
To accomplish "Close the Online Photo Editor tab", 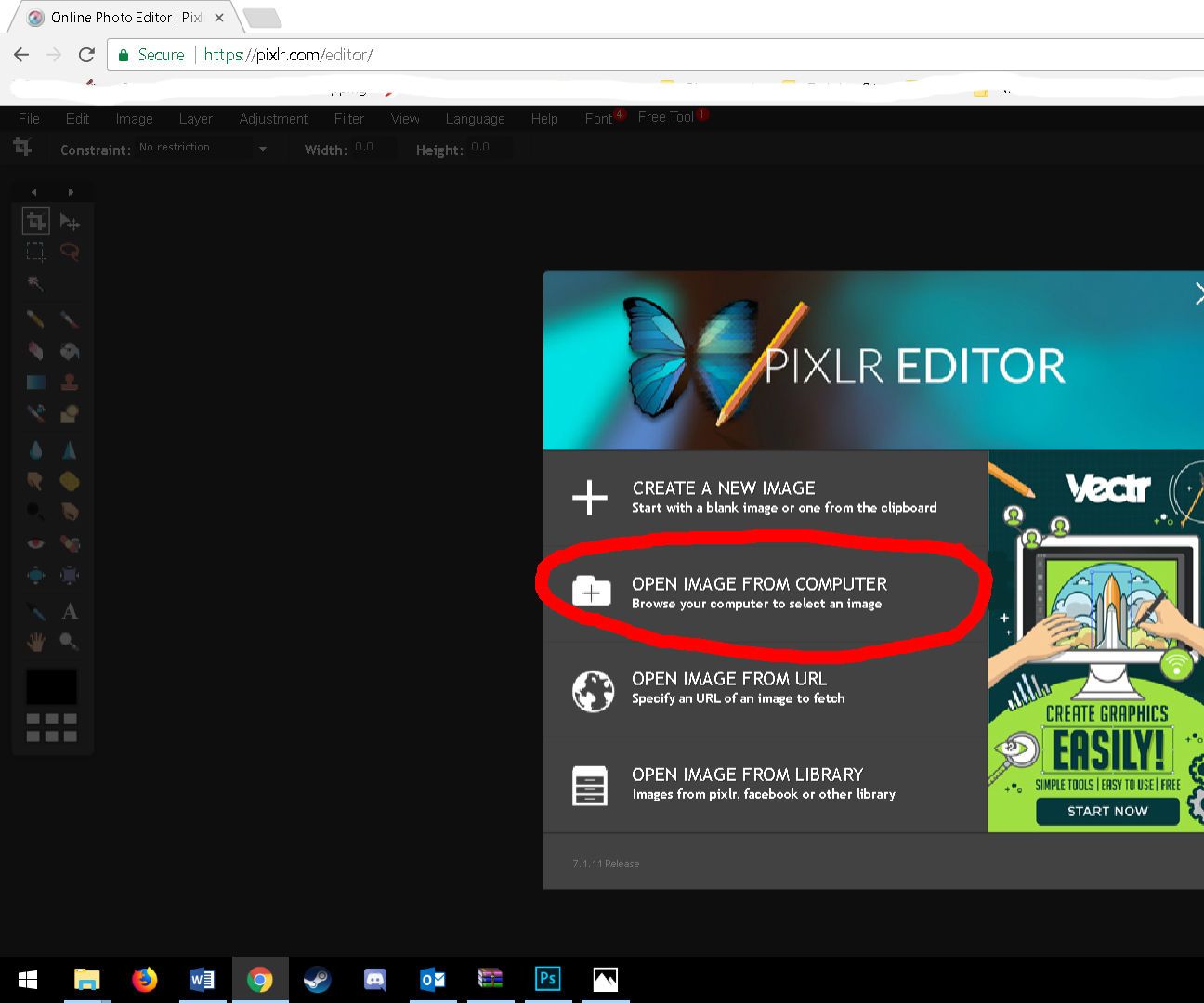I will pyautogui.click(x=219, y=18).
